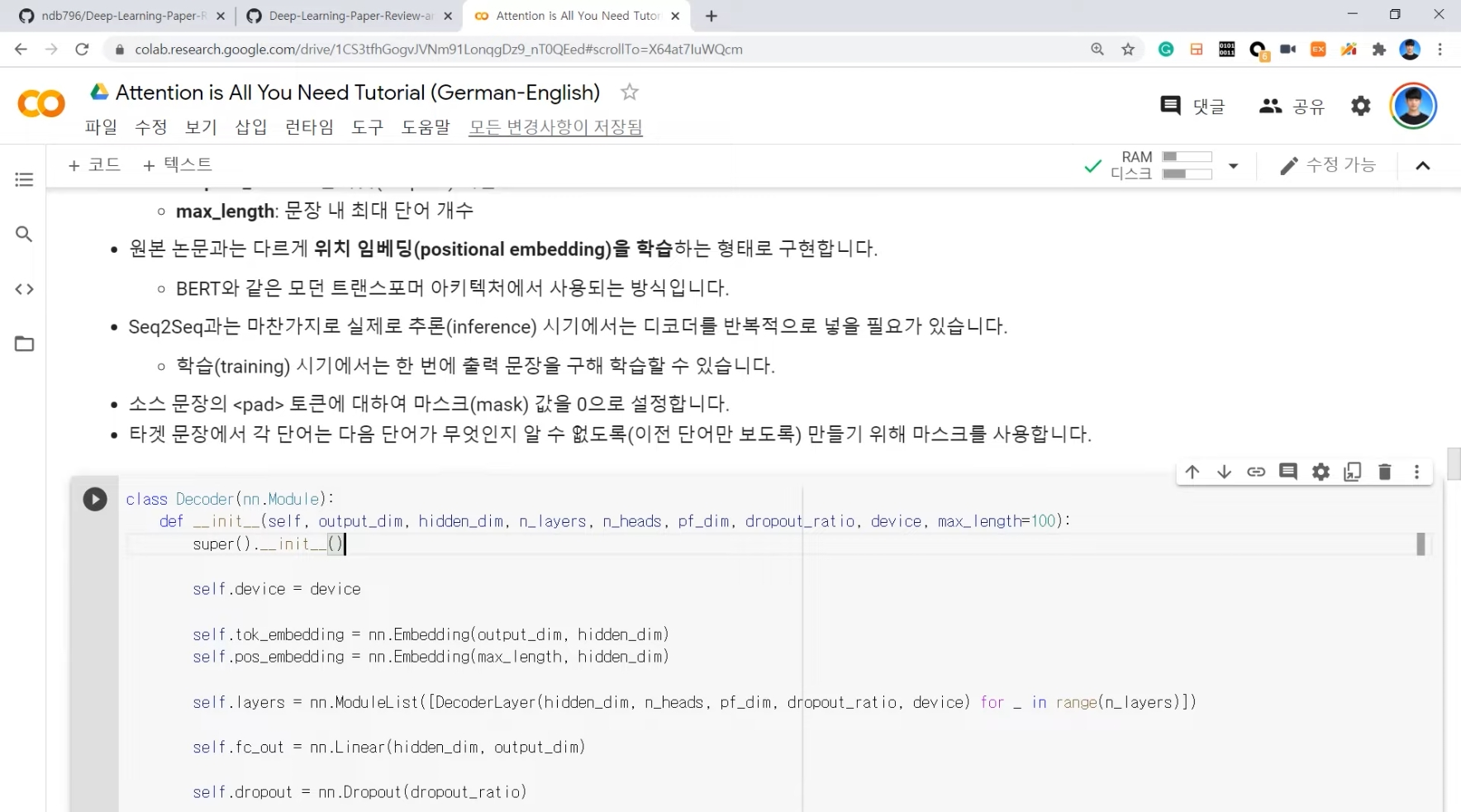The height and width of the screenshot is (812, 1461).
Task: Open the 파일 menu
Action: pyautogui.click(x=101, y=127)
